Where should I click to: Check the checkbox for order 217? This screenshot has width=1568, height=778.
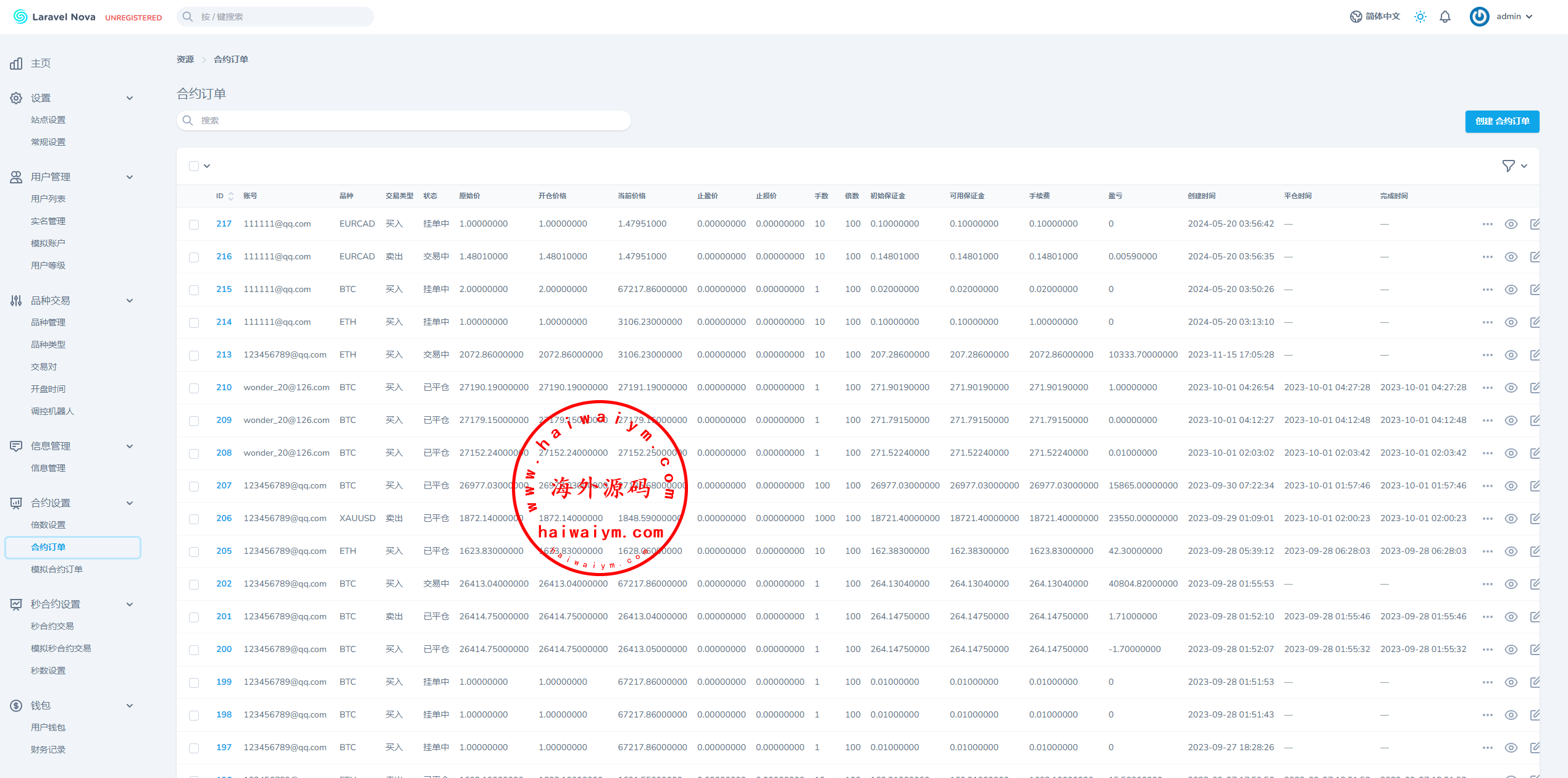(x=194, y=225)
